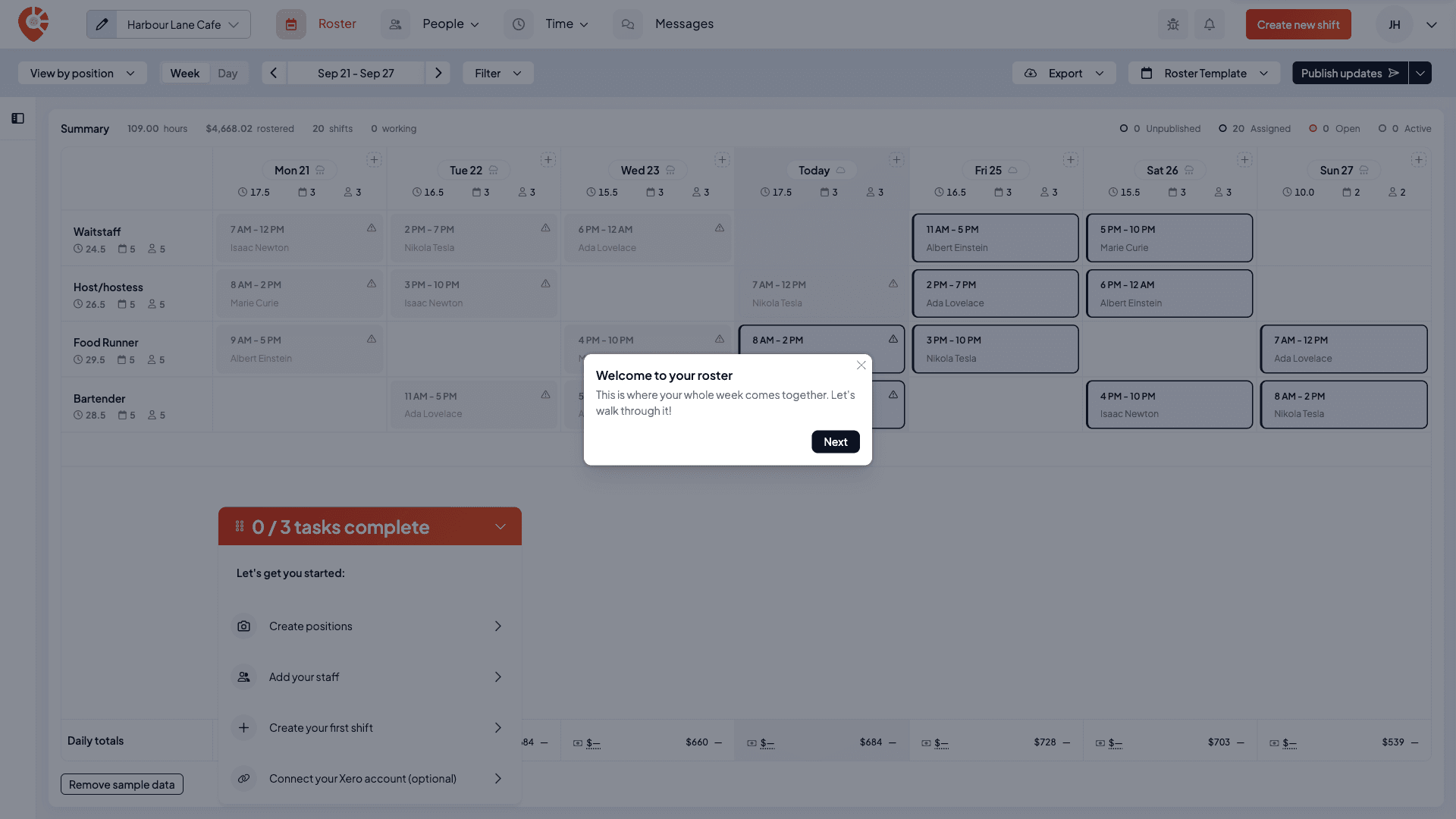Click the Roster calendar icon
This screenshot has width=1456, height=819.
(x=291, y=24)
